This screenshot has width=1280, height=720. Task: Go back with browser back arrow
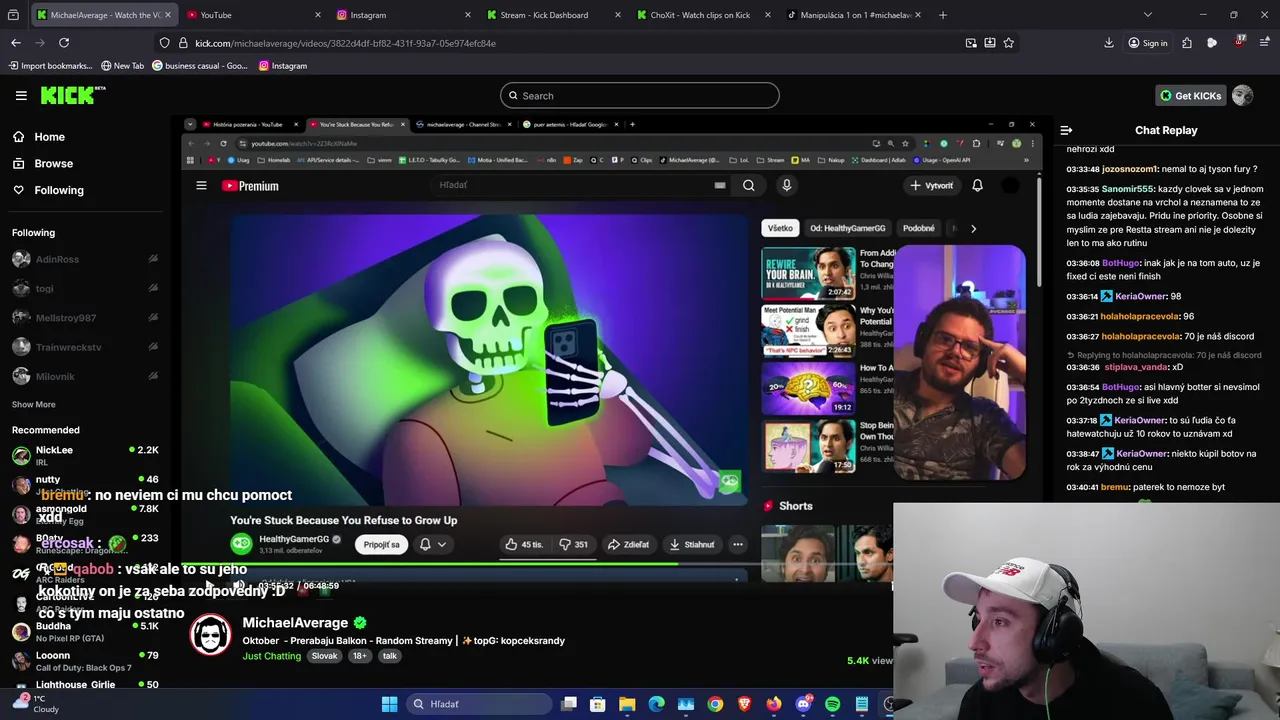[16, 43]
